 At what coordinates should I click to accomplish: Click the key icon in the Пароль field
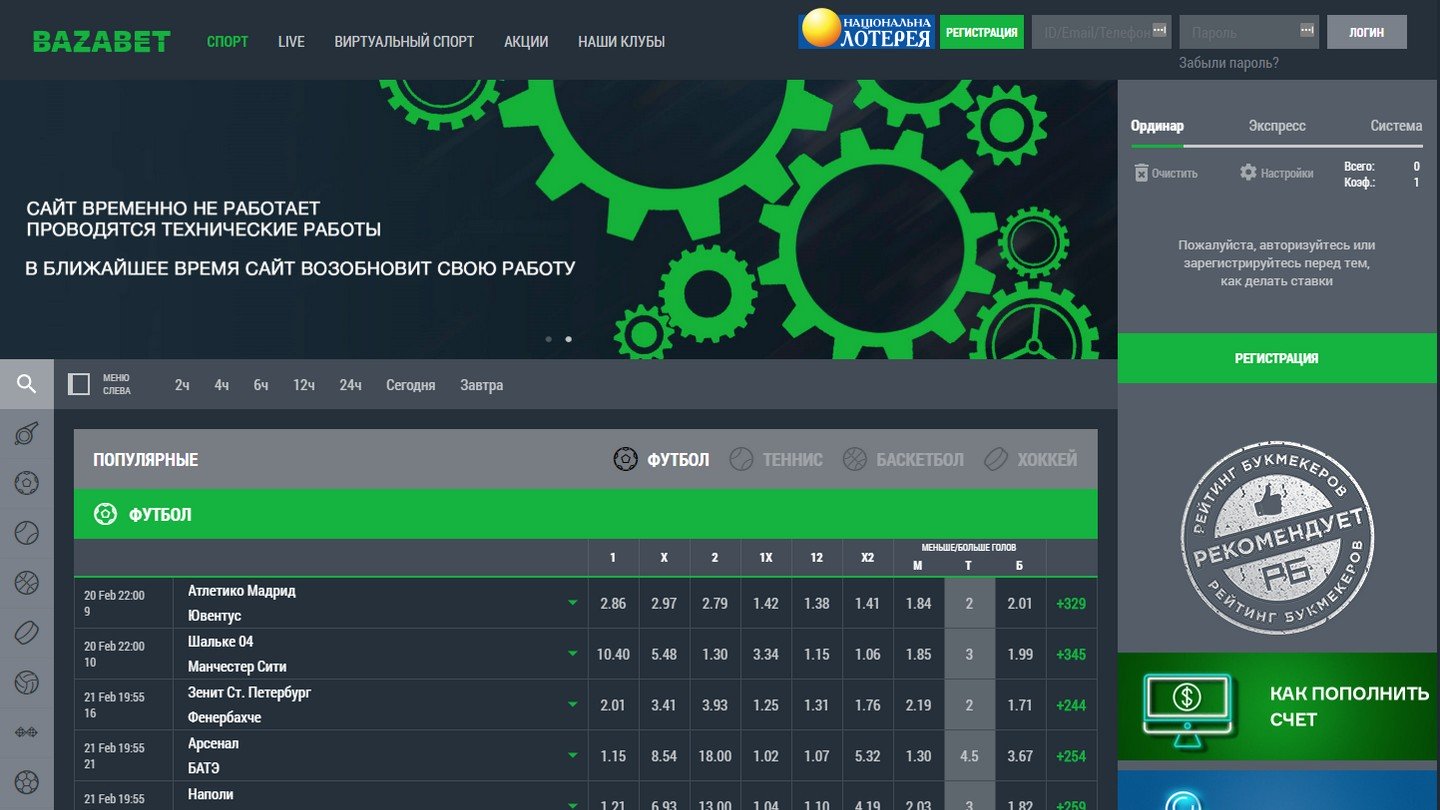(1307, 30)
